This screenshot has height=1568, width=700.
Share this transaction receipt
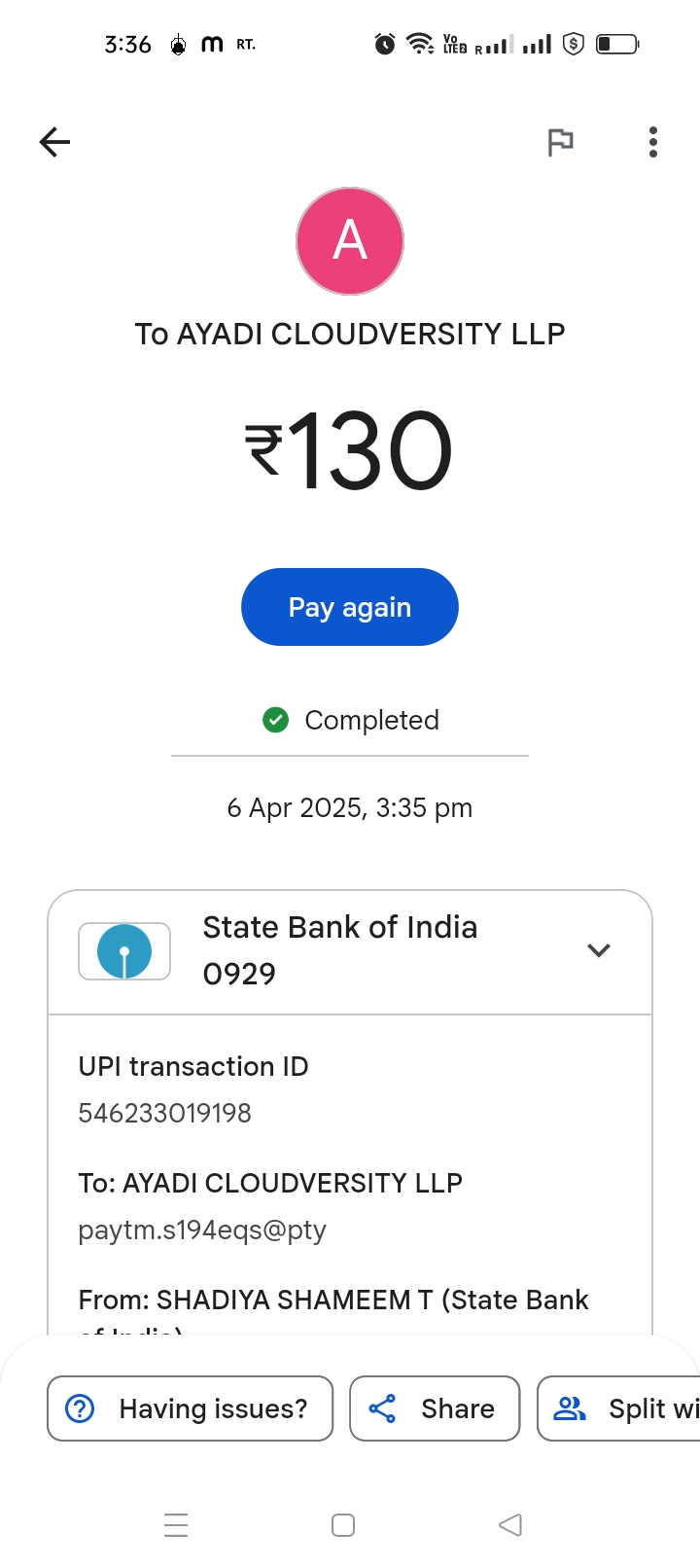435,1408
